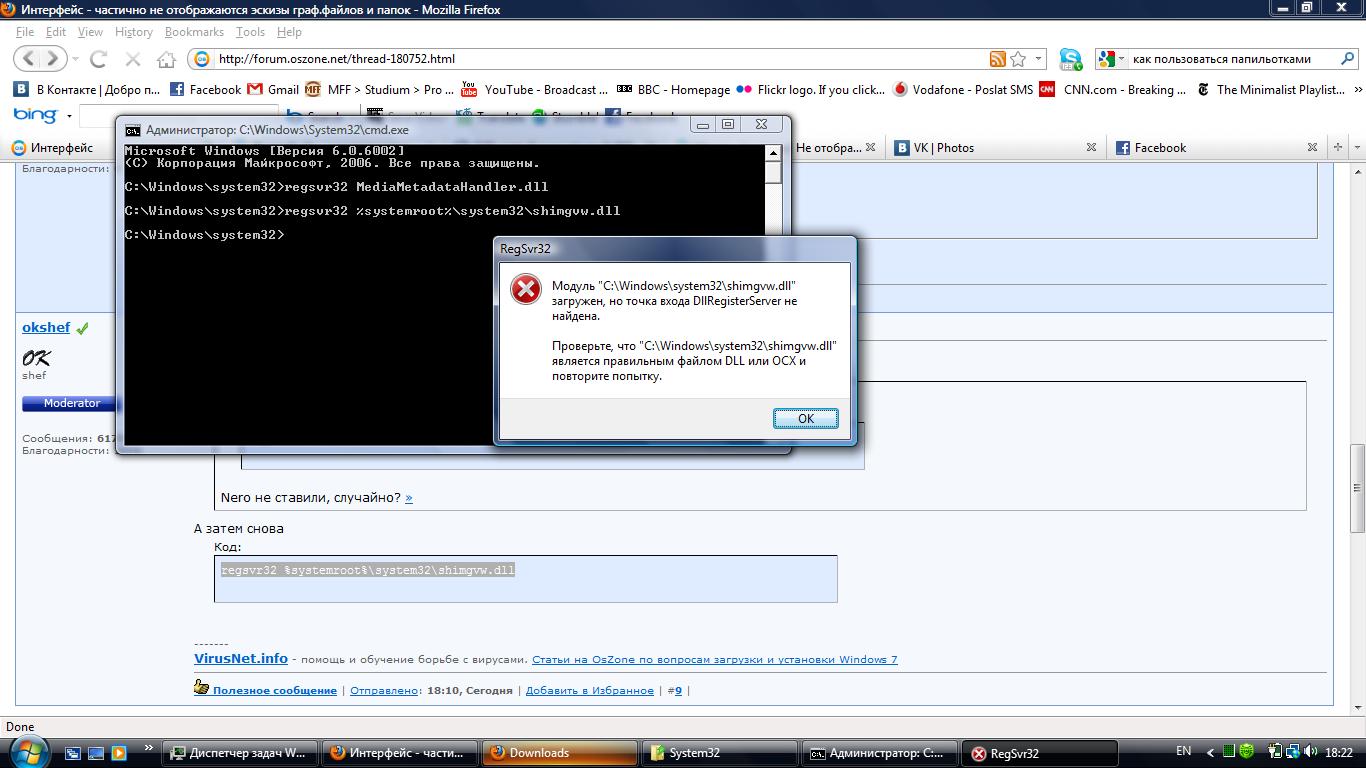
Task: Click the address bar URL field
Action: pos(600,59)
